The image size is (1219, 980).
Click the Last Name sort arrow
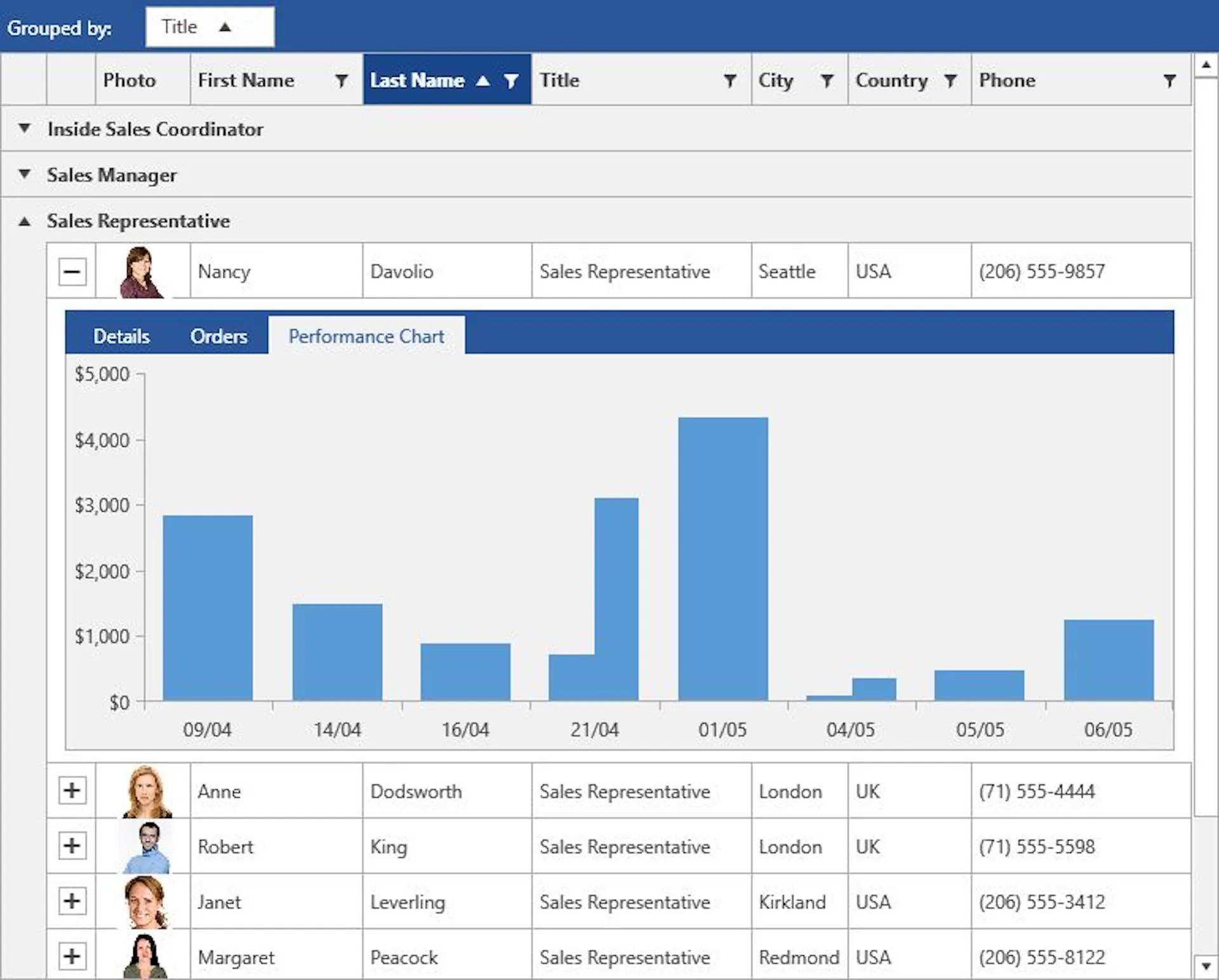pos(483,81)
